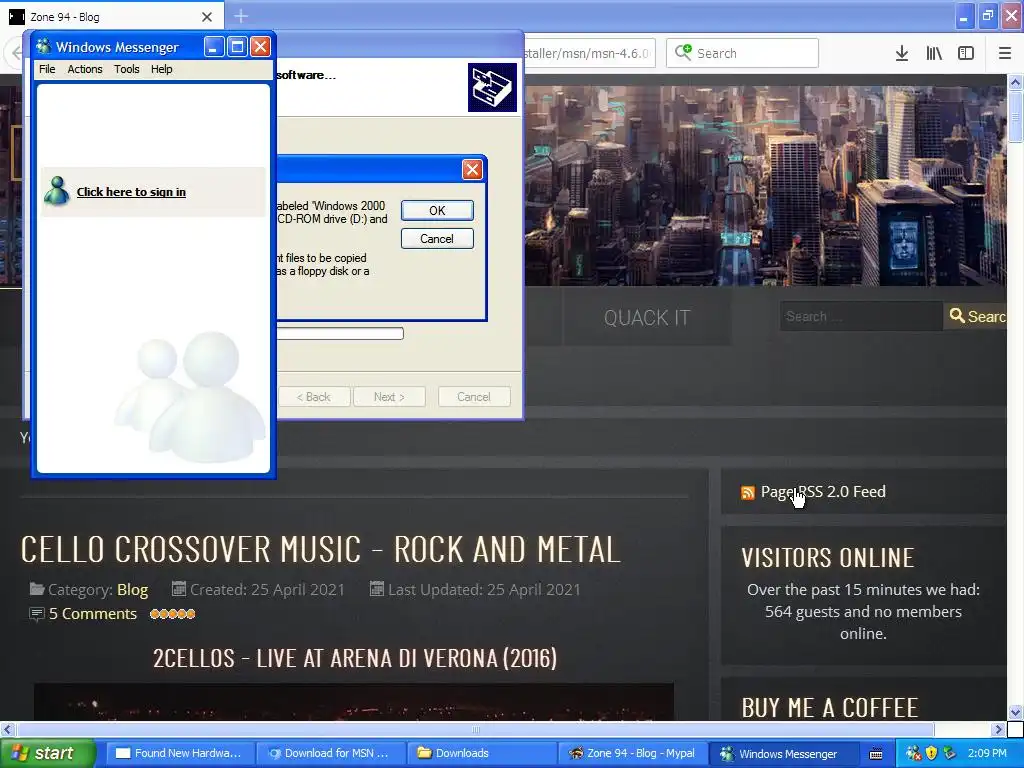Click the comments speech bubble icon
Viewport: 1024px width, 768px height.
tap(37, 614)
